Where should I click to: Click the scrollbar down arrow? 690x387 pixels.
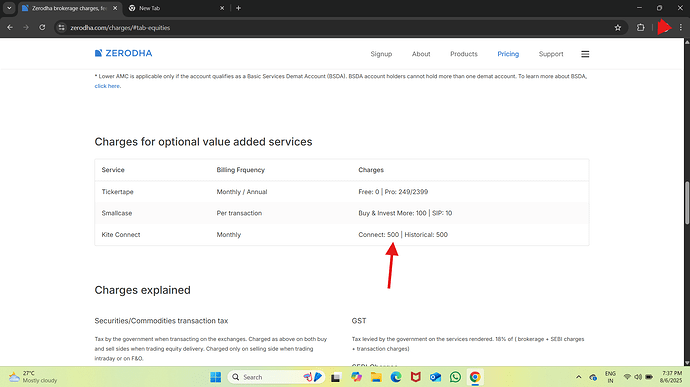(687, 363)
